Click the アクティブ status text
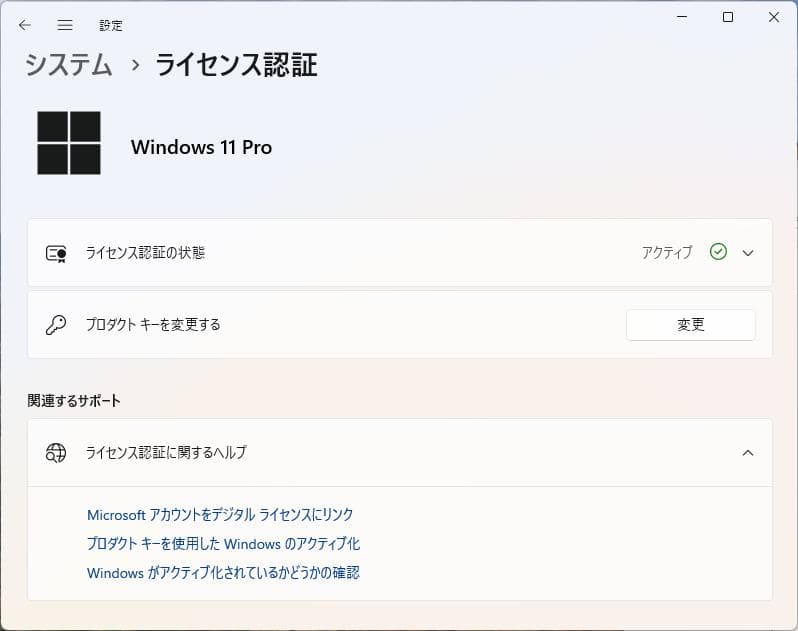 pyautogui.click(x=667, y=252)
